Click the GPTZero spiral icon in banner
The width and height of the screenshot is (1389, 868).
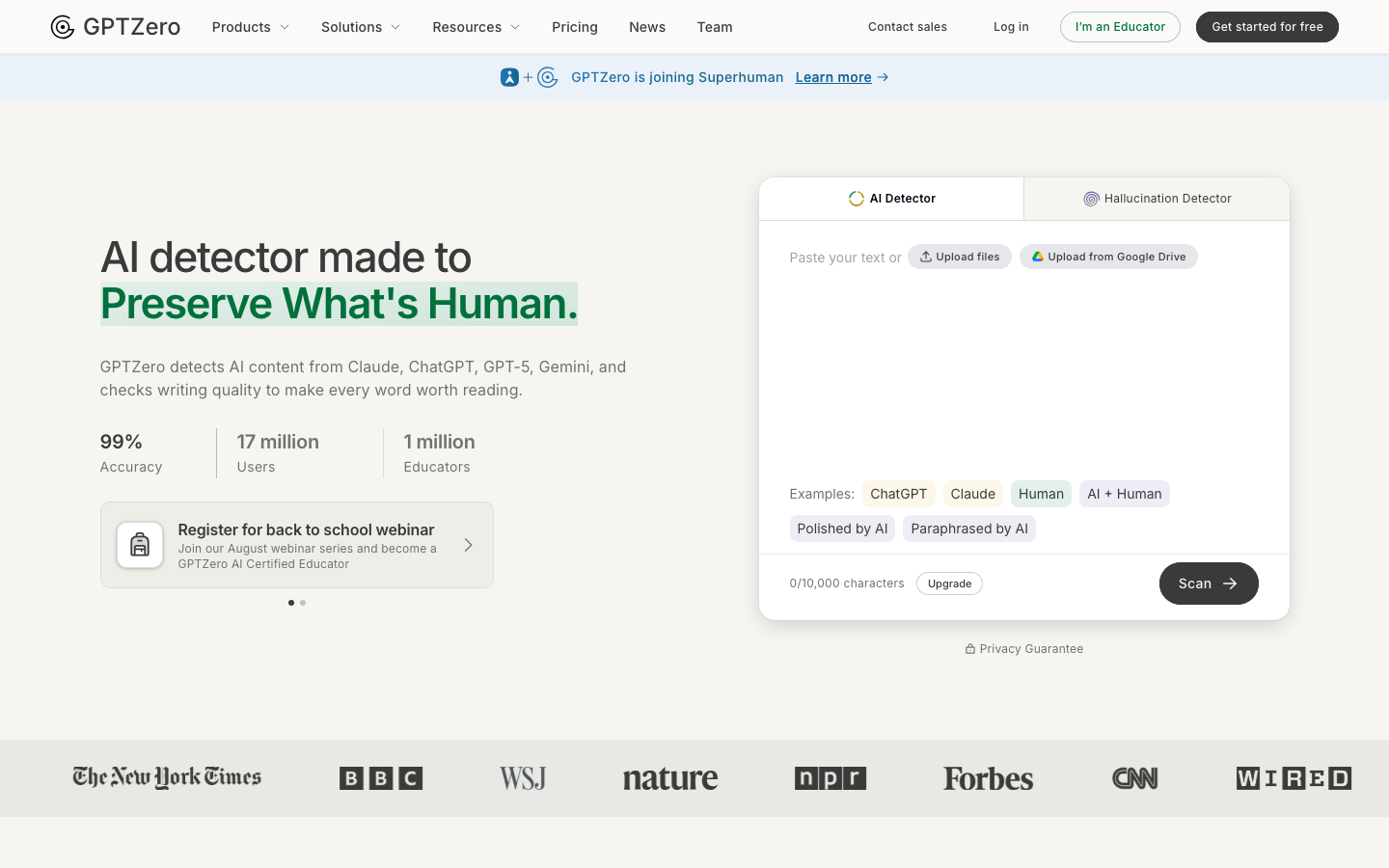tap(548, 77)
